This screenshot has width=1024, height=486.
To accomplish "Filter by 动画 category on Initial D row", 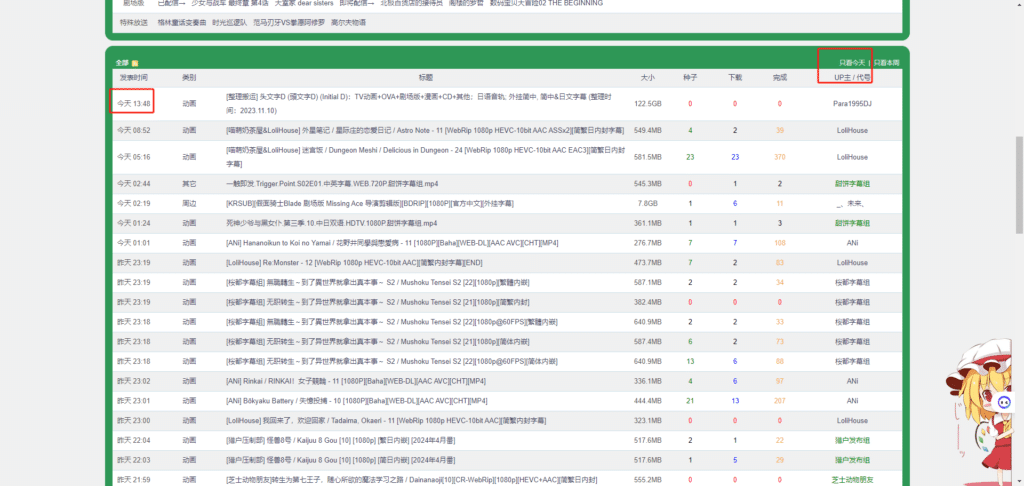I will tap(189, 104).
